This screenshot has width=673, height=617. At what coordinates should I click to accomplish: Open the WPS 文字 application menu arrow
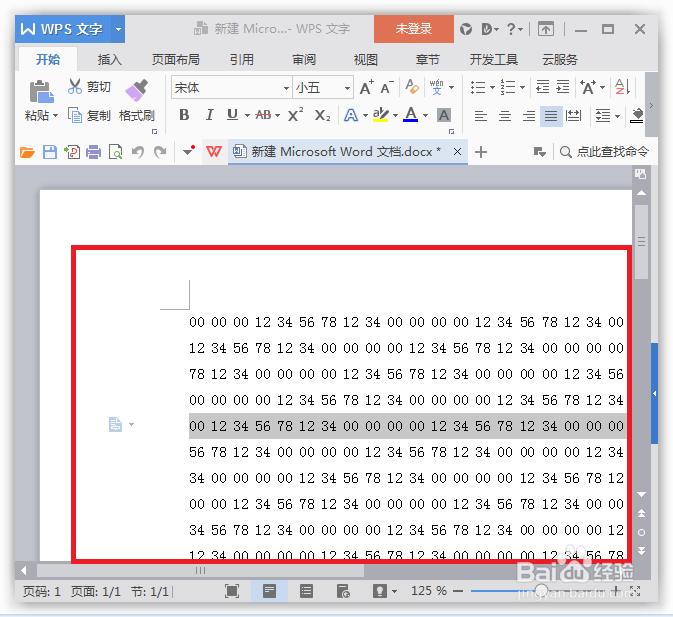pyautogui.click(x=118, y=29)
